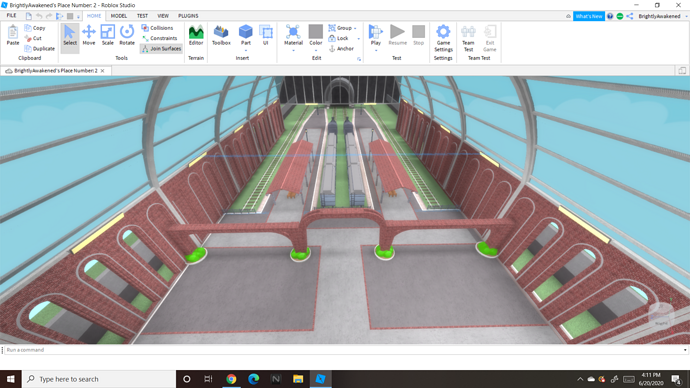Open Game Settings gear

pos(443,38)
